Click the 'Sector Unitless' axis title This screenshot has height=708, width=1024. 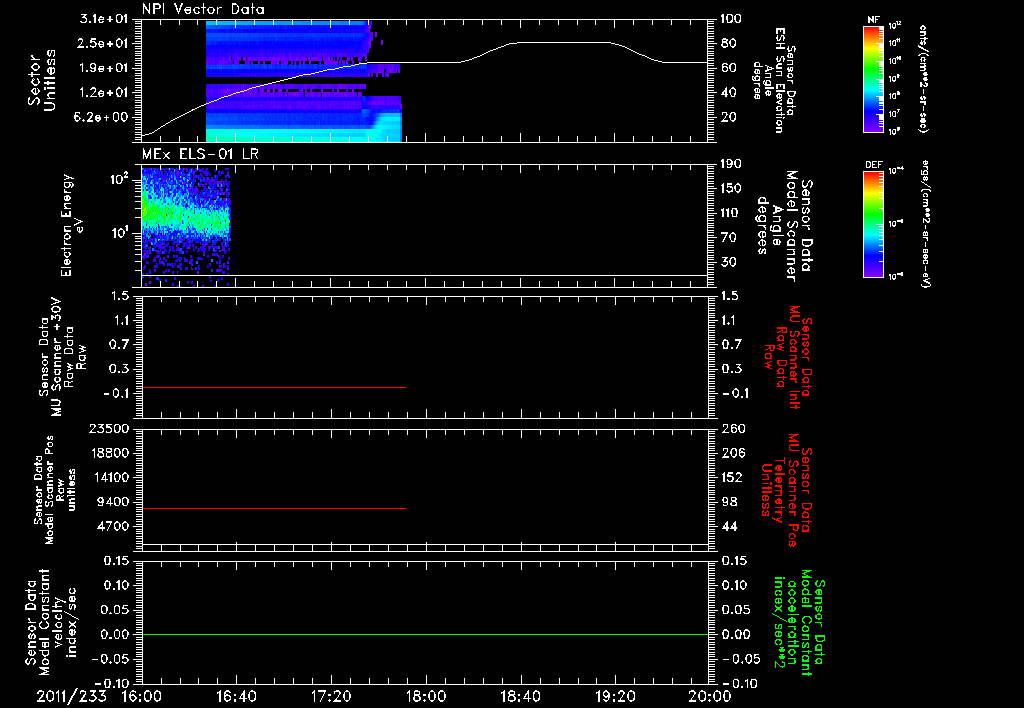[x=41, y=81]
